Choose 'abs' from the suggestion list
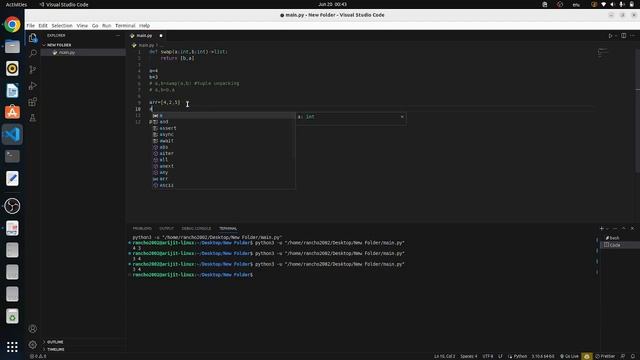This screenshot has height=360, width=640. point(224,147)
